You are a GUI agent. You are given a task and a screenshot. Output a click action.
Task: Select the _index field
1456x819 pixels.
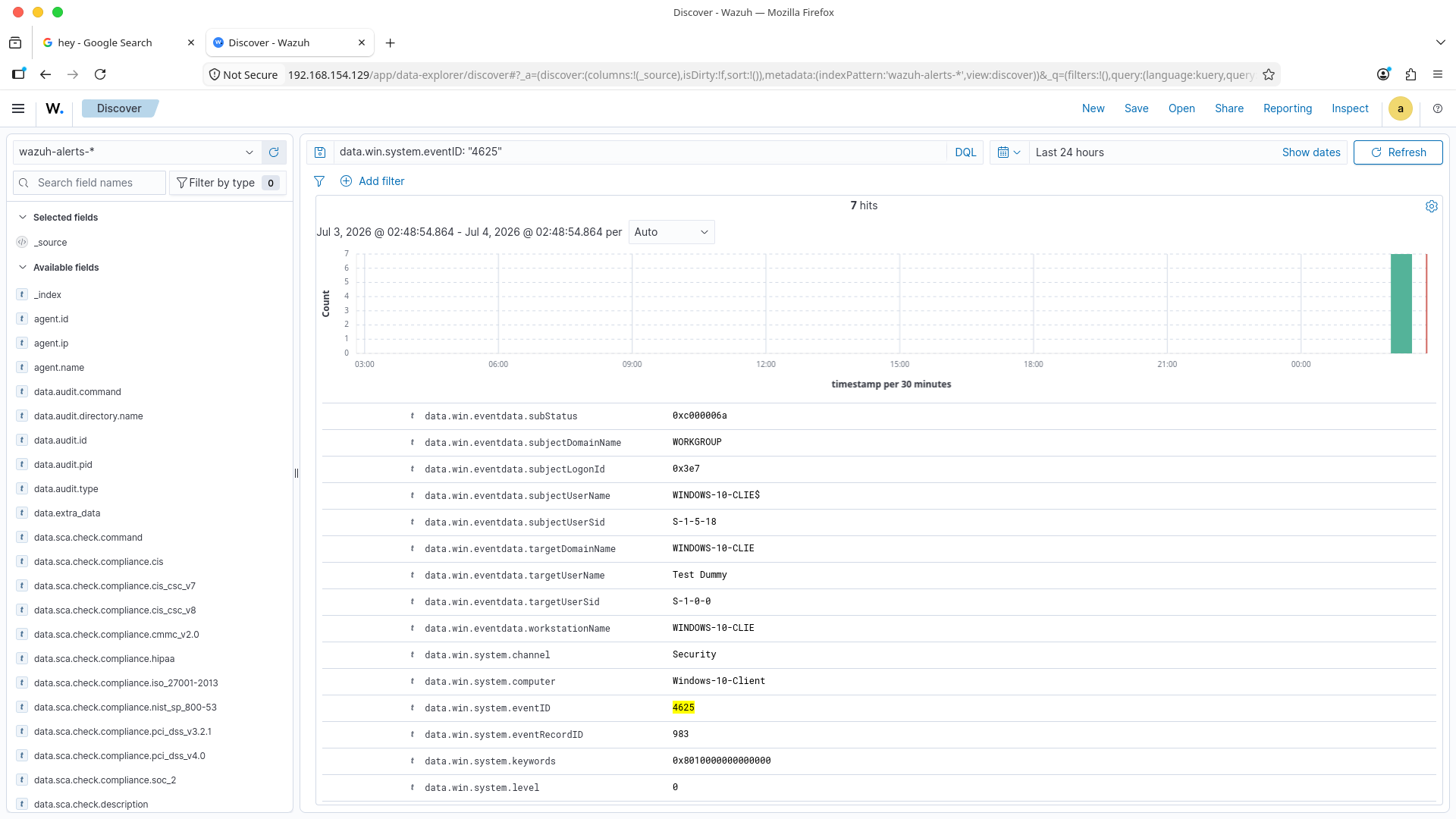click(x=48, y=295)
